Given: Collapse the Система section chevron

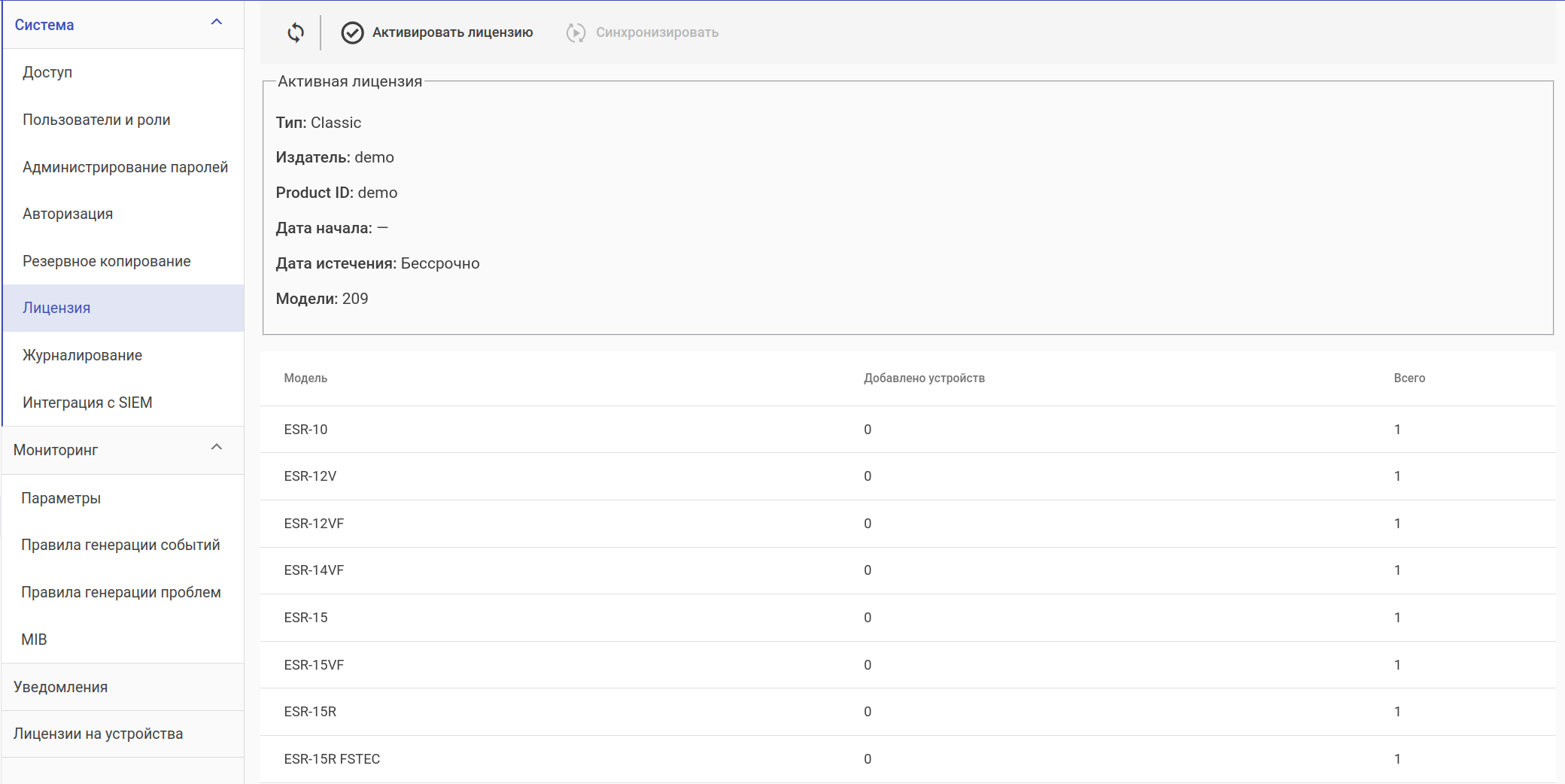Looking at the screenshot, I should tap(217, 23).
